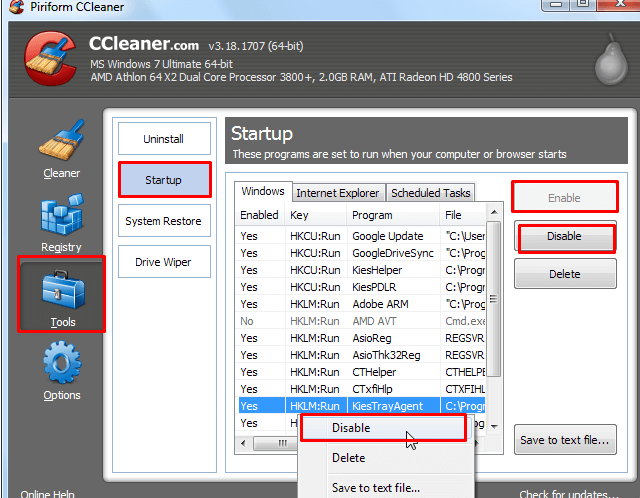Click the Save to text file button

565,440
